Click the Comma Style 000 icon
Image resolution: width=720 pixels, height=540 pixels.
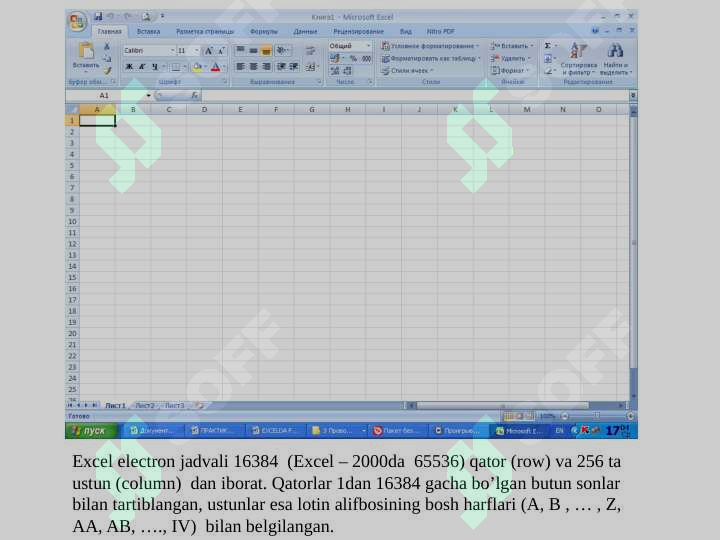(366, 58)
